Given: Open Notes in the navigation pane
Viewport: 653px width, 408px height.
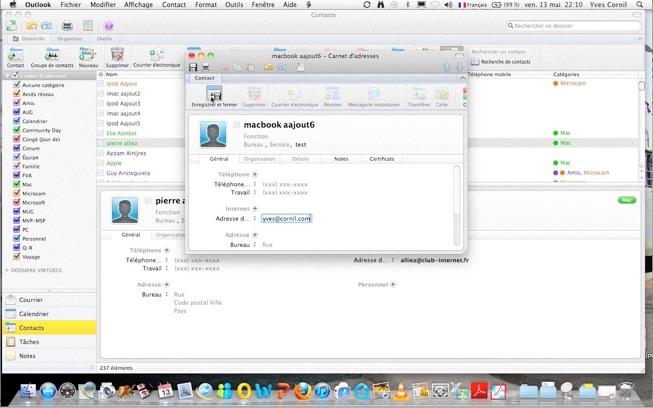Looking at the screenshot, I should tap(49, 356).
